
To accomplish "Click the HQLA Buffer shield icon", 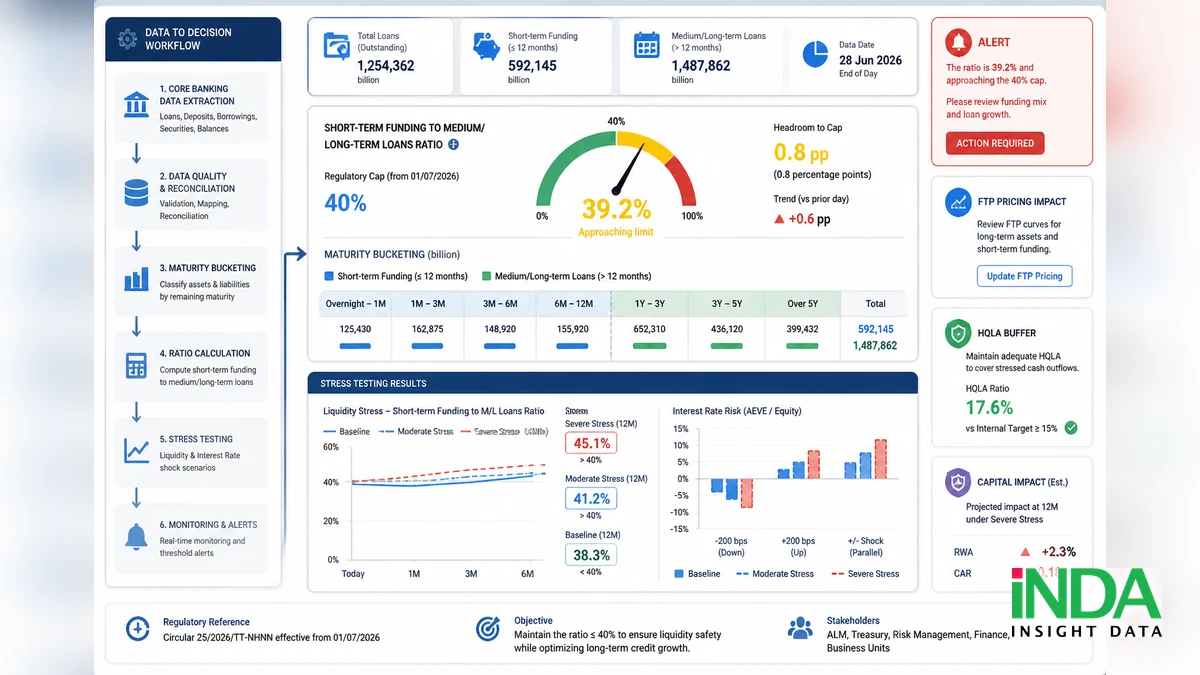I will pyautogui.click(x=959, y=334).
